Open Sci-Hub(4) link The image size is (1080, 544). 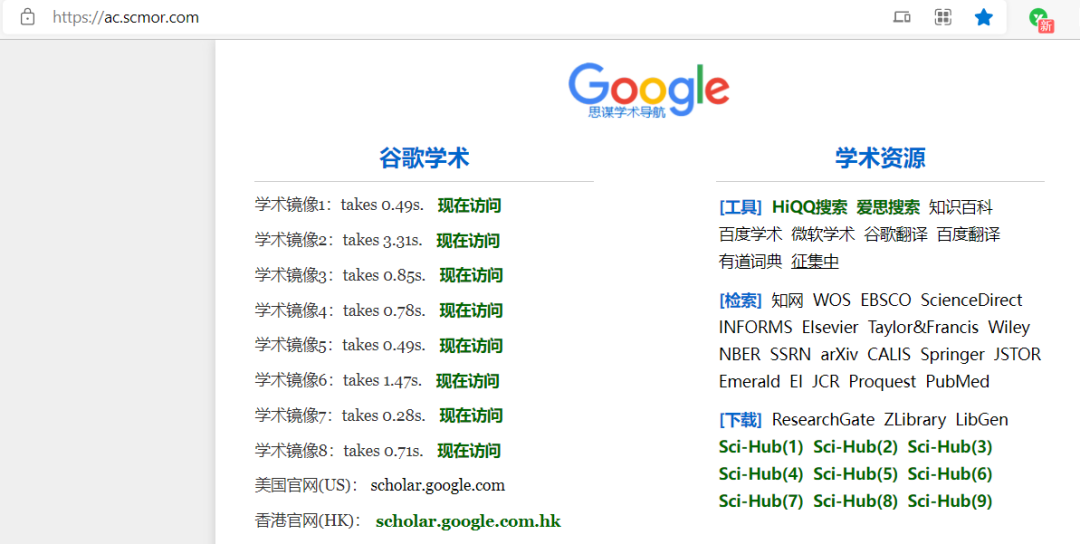click(761, 474)
